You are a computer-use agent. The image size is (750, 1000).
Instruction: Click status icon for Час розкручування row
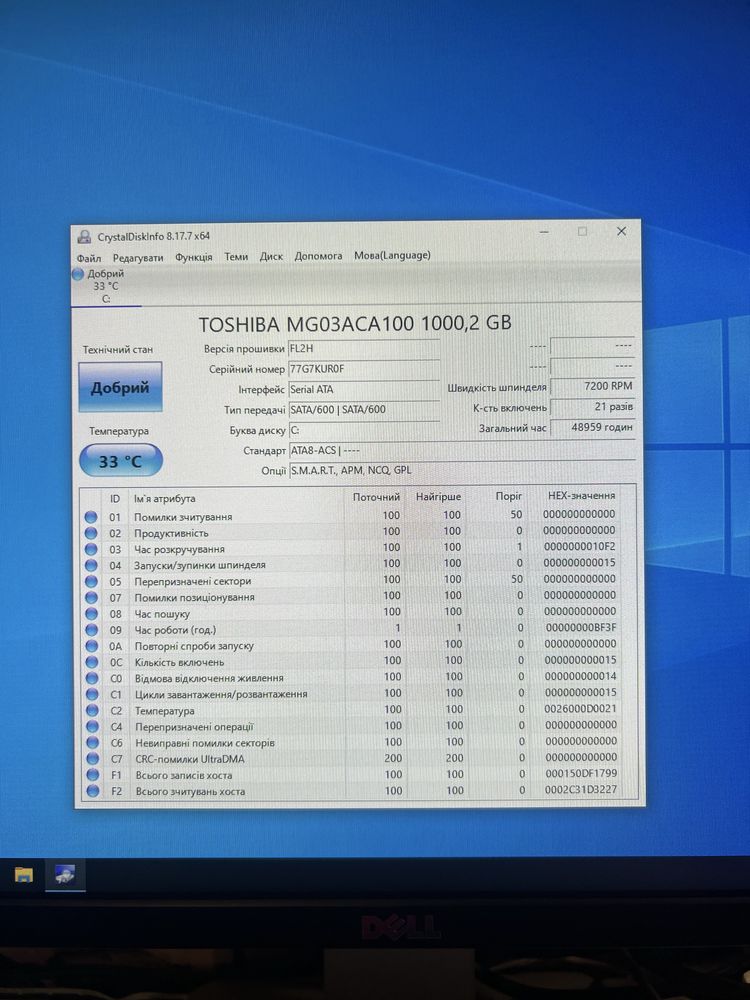(91, 549)
